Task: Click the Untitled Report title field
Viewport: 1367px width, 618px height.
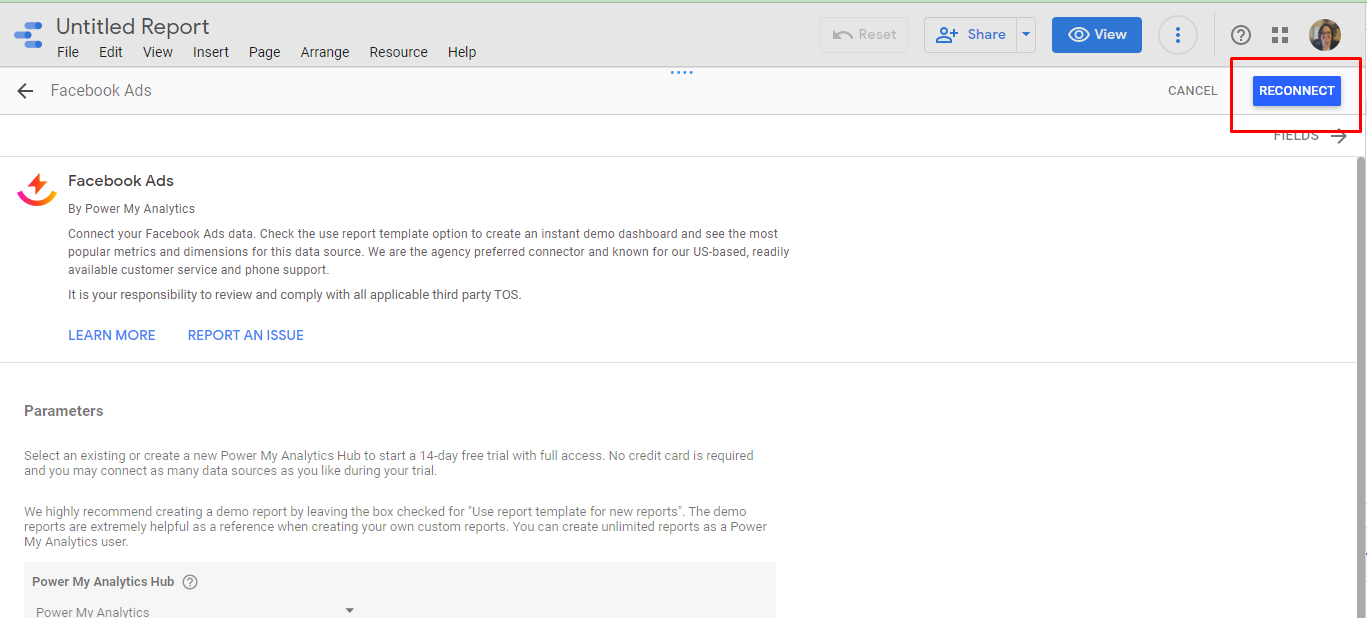Action: point(133,27)
